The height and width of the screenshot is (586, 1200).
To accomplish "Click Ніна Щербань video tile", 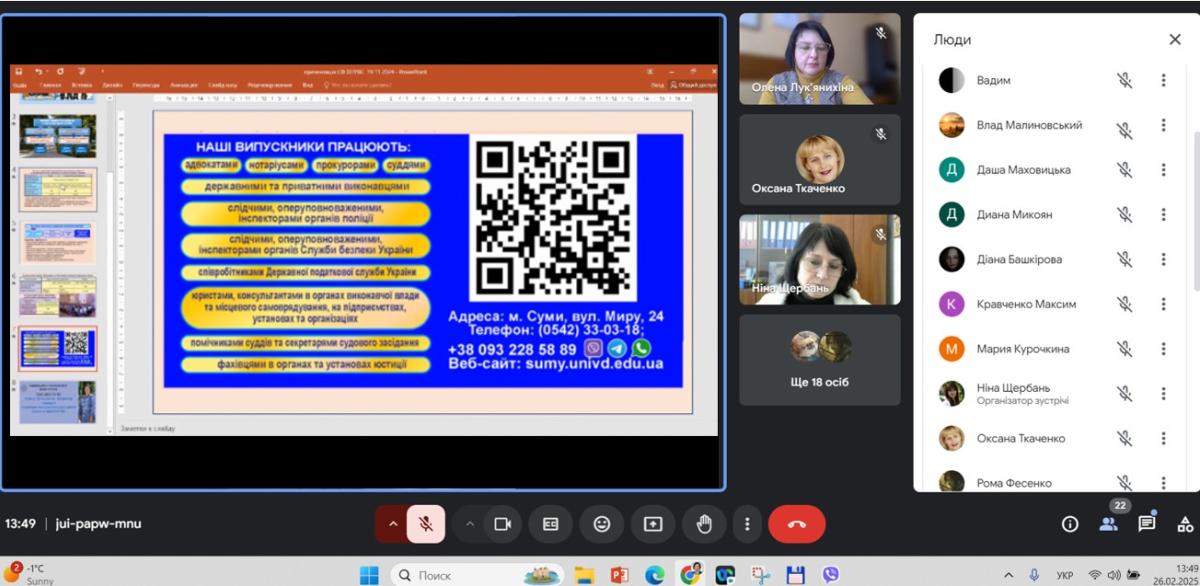I will pos(819,260).
